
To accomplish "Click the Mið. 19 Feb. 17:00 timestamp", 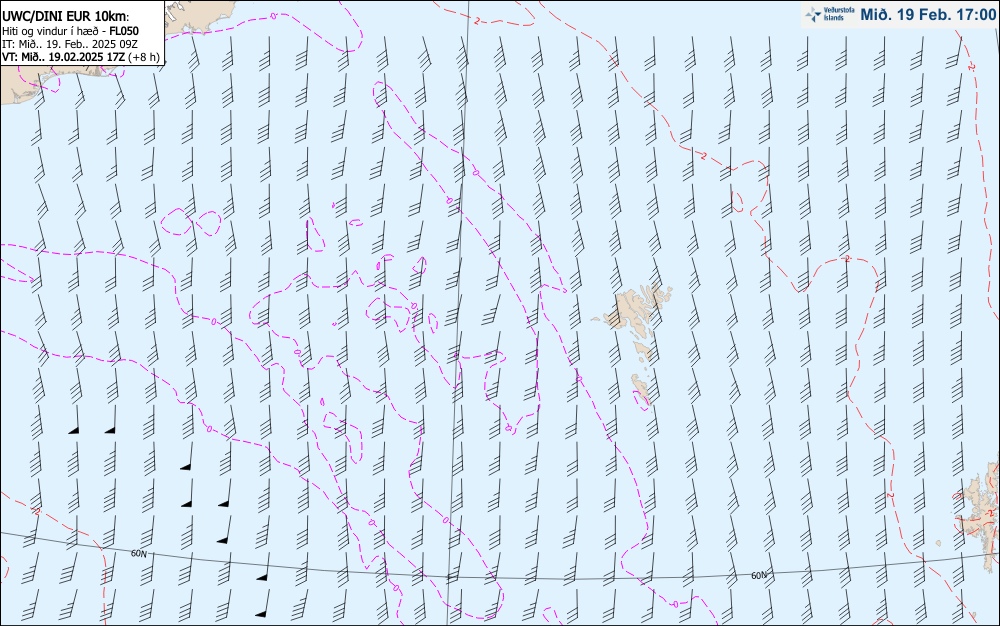I will 928,15.
